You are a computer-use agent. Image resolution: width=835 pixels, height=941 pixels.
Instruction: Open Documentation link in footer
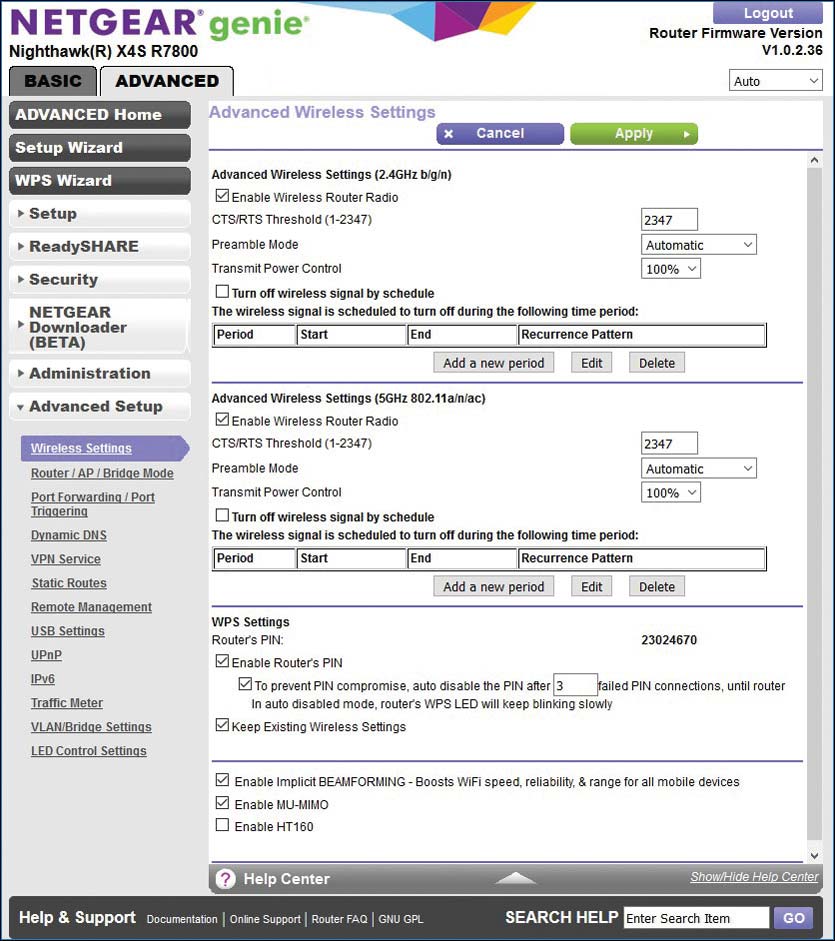click(x=182, y=919)
